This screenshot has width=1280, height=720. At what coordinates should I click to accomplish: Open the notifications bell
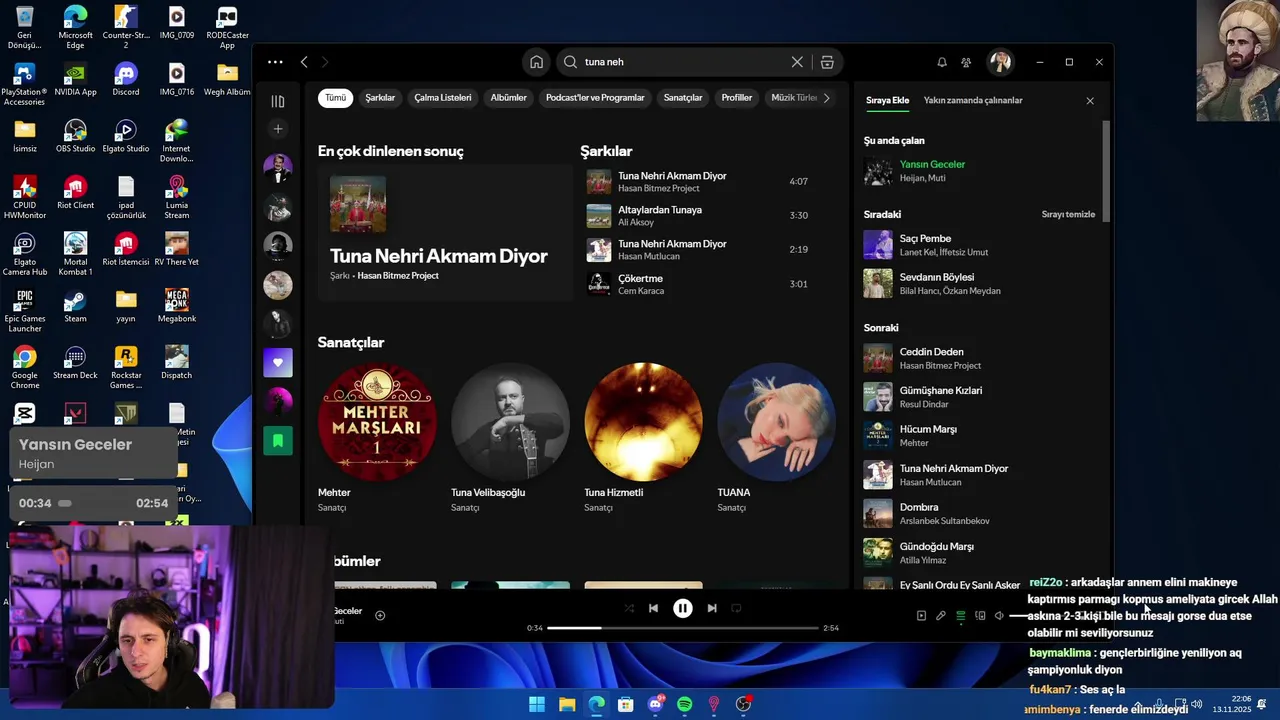pyautogui.click(x=942, y=62)
